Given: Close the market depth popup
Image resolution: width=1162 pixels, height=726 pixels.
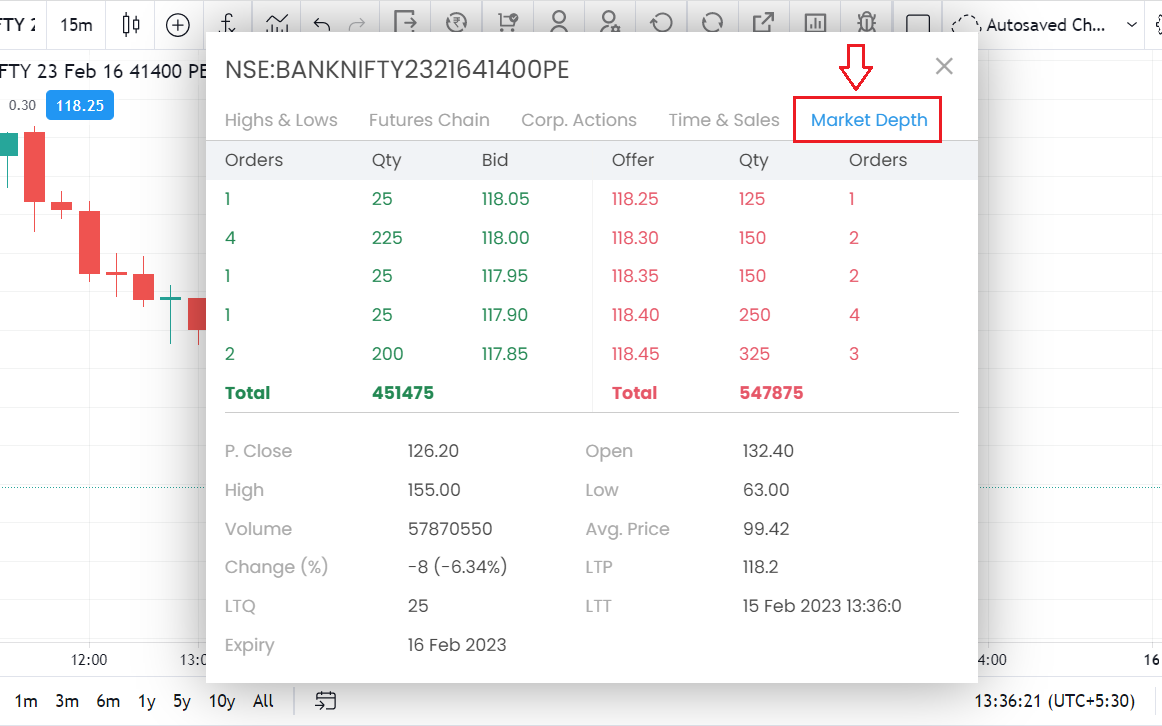Looking at the screenshot, I should (944, 66).
